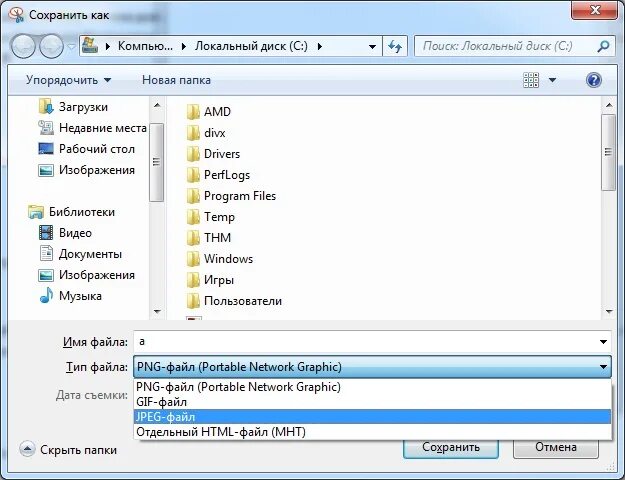
Task: Select Недавние места in navigation pane
Action: (103, 128)
